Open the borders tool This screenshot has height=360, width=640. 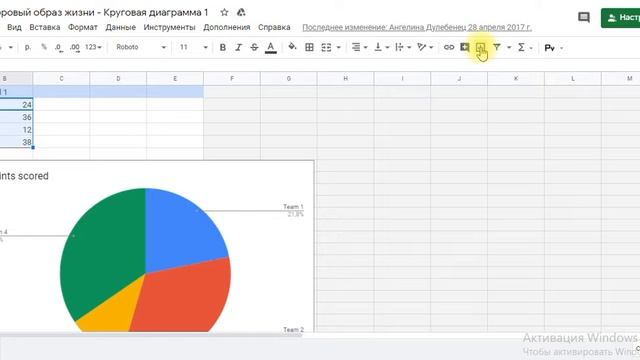(309, 47)
